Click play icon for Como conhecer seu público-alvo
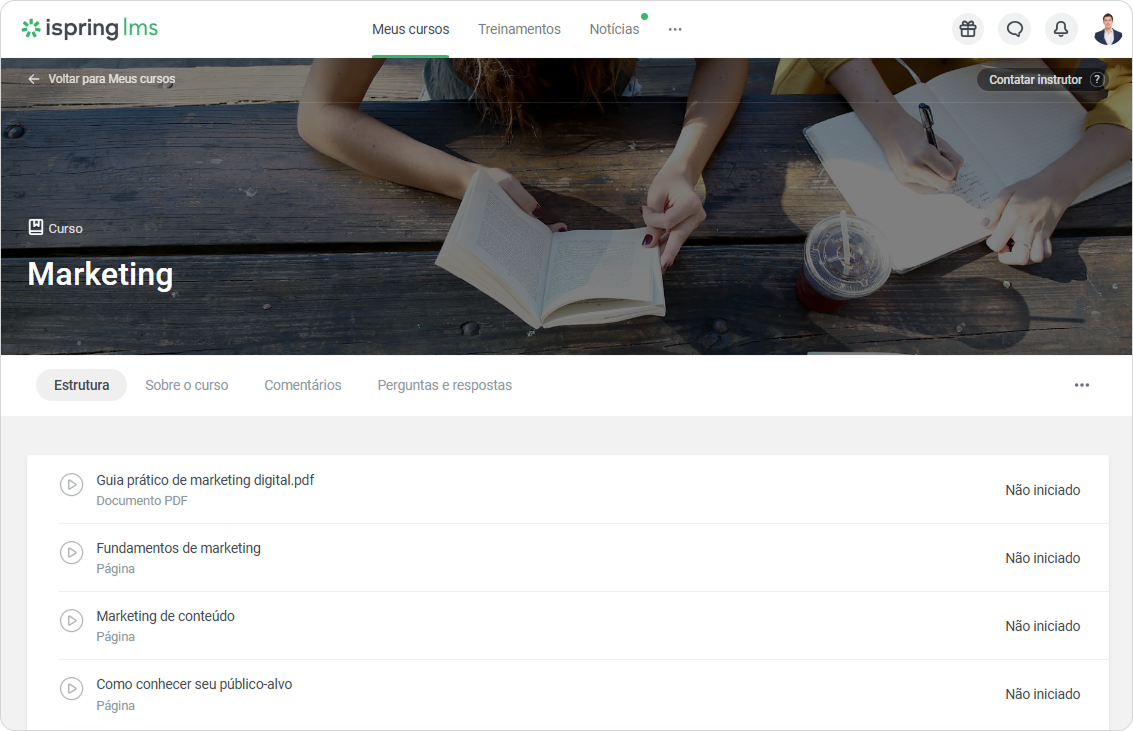Viewport: 1133px width, 731px height. pyautogui.click(x=72, y=688)
